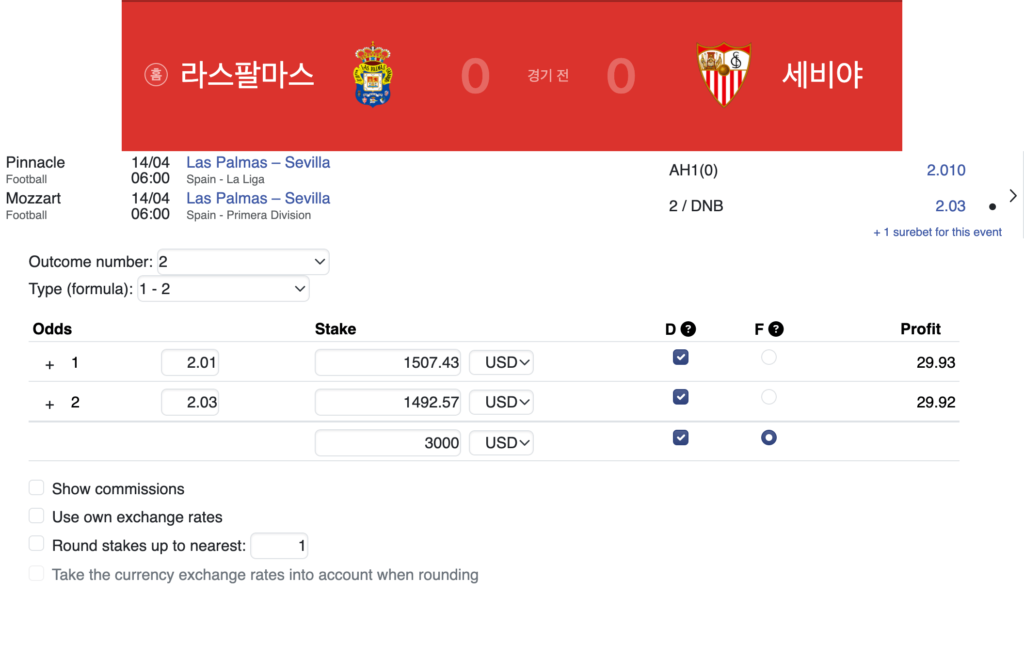
Task: Toggle Round stakes up to nearest
Action: click(37, 544)
